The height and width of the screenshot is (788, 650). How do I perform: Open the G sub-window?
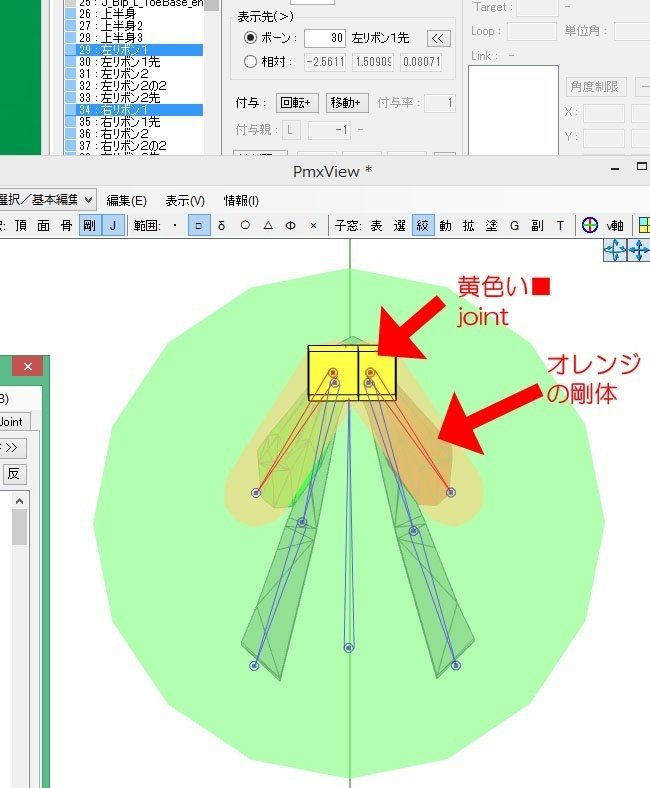[x=514, y=226]
